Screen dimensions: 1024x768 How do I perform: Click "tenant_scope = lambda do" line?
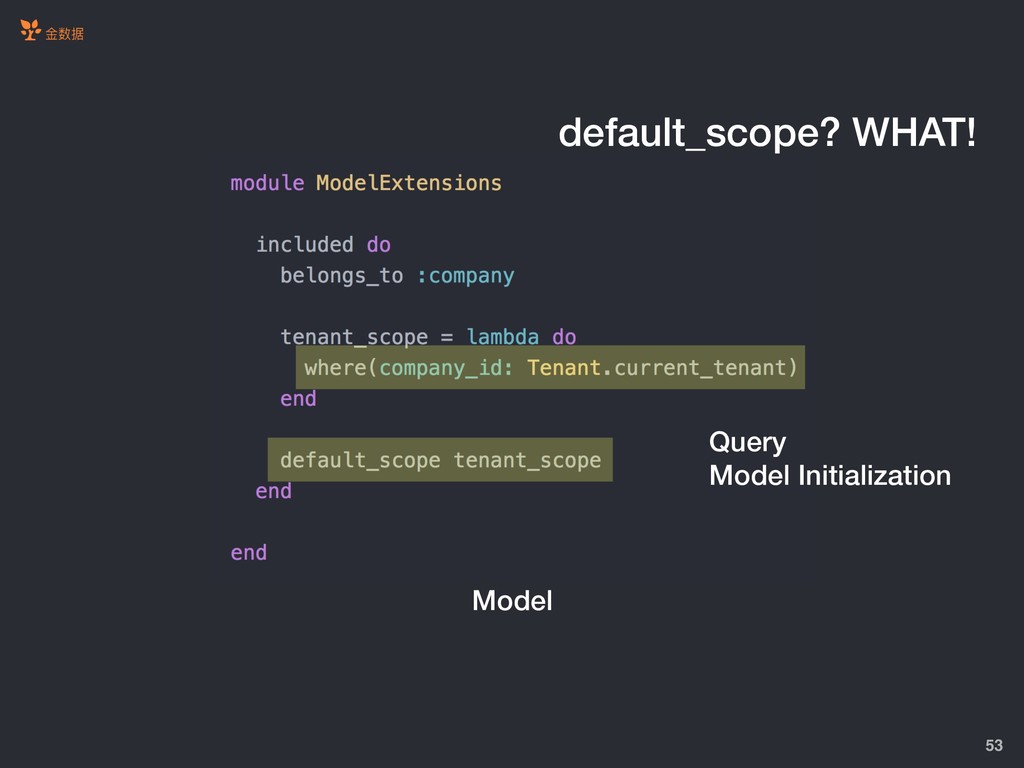[x=428, y=337]
